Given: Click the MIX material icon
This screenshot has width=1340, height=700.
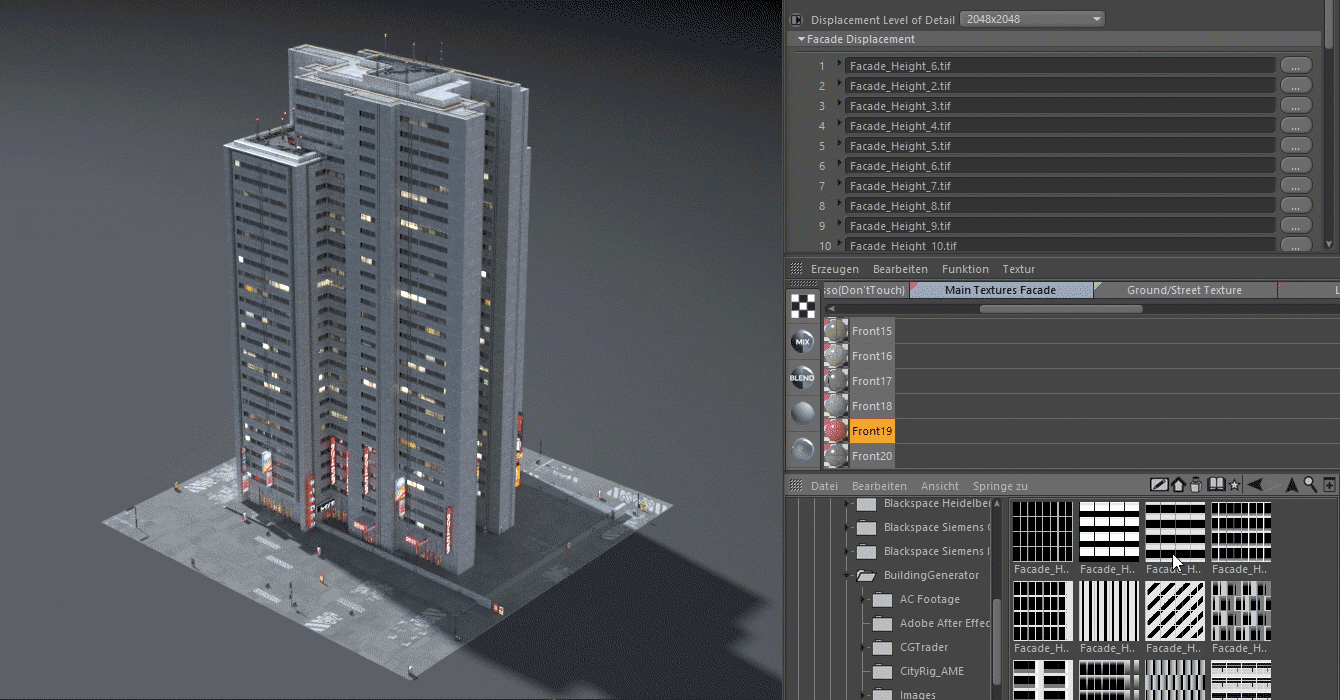Looking at the screenshot, I should (x=802, y=342).
